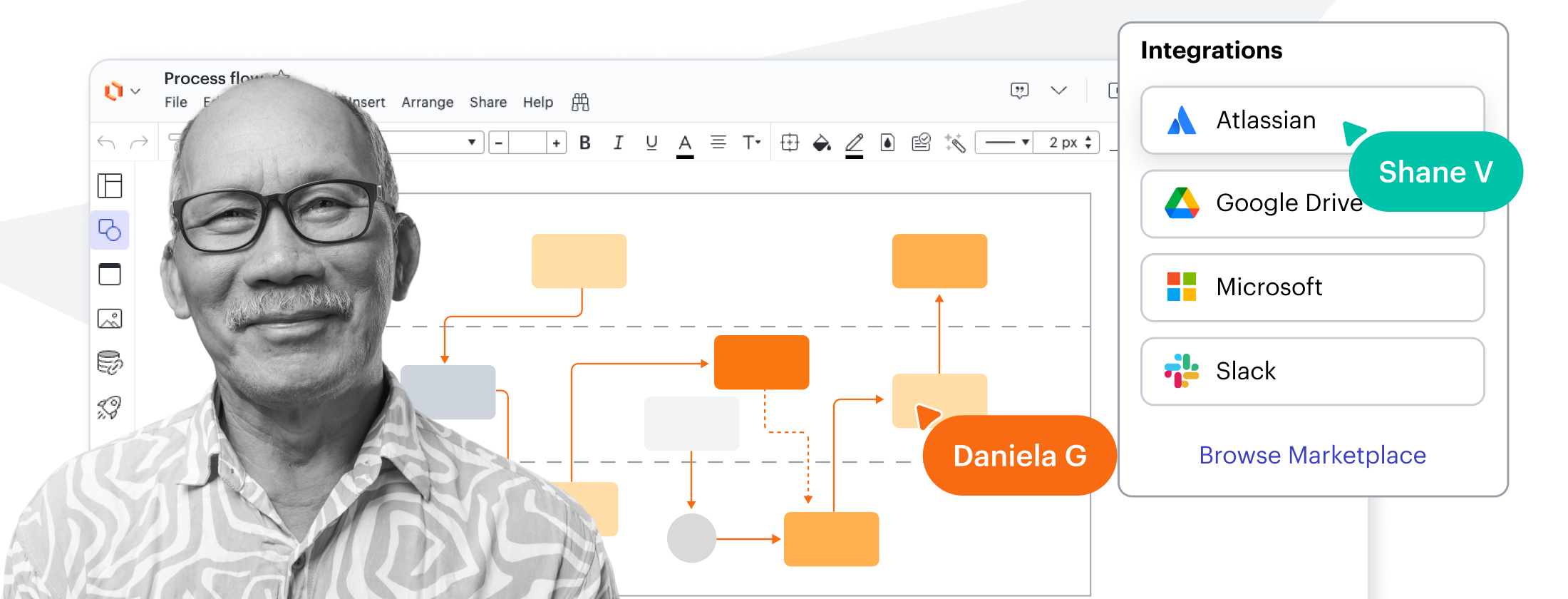Click the text color swatch button
Image resolution: width=1568 pixels, height=599 pixels.
pyautogui.click(x=685, y=144)
